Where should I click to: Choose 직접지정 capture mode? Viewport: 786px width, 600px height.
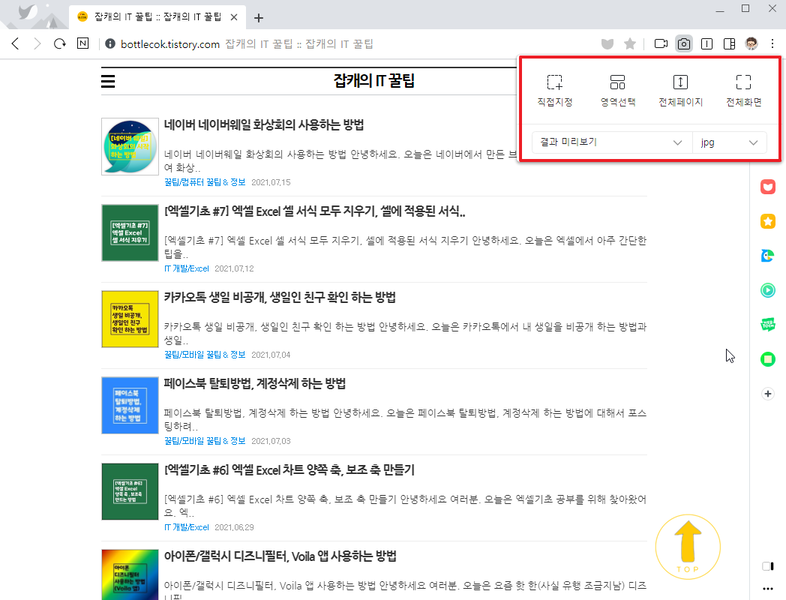tap(554, 90)
